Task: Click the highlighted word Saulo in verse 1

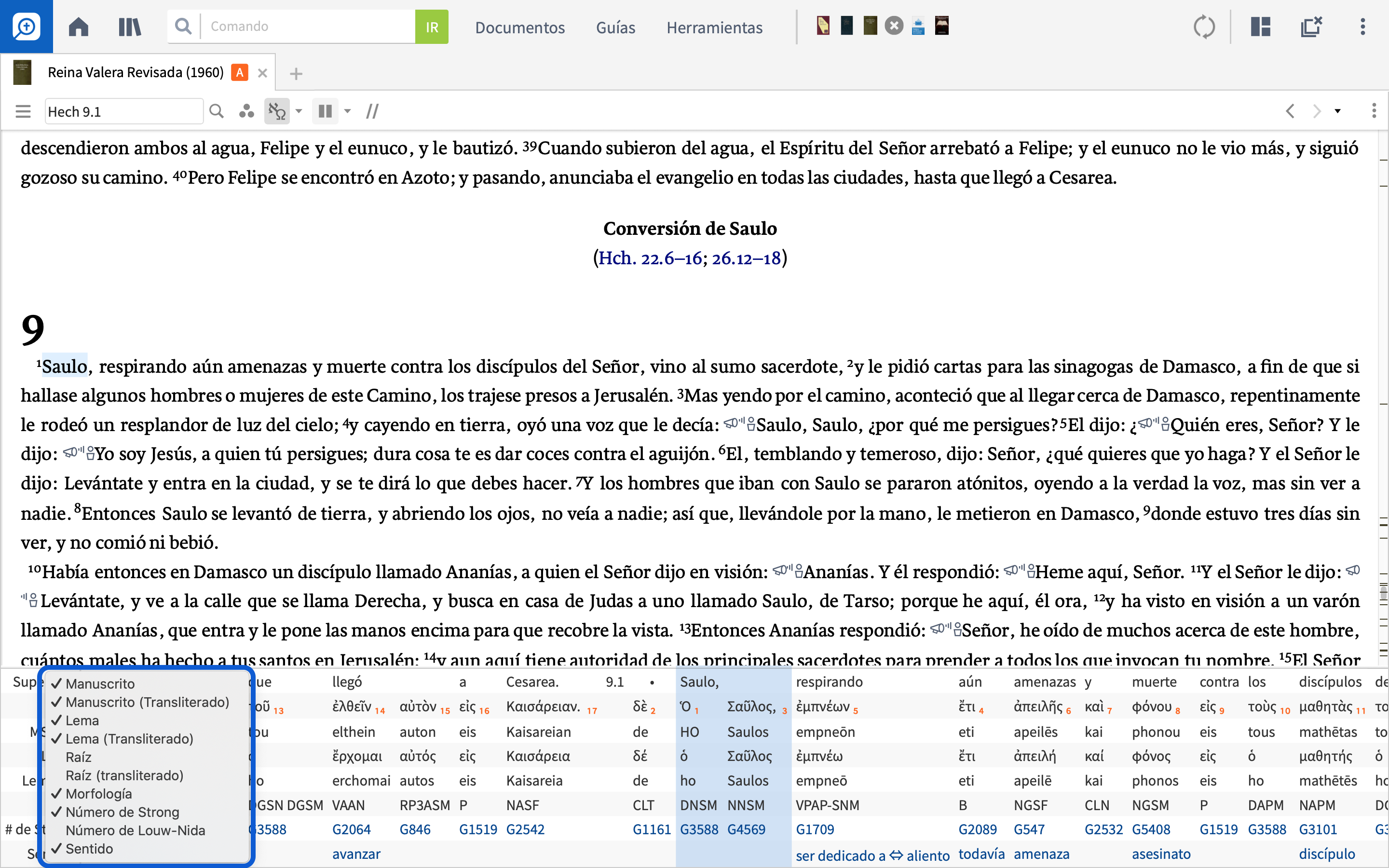Action: click(65, 366)
